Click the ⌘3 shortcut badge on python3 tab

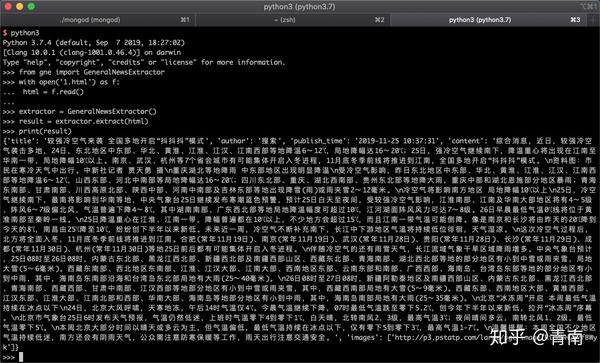coord(575,20)
